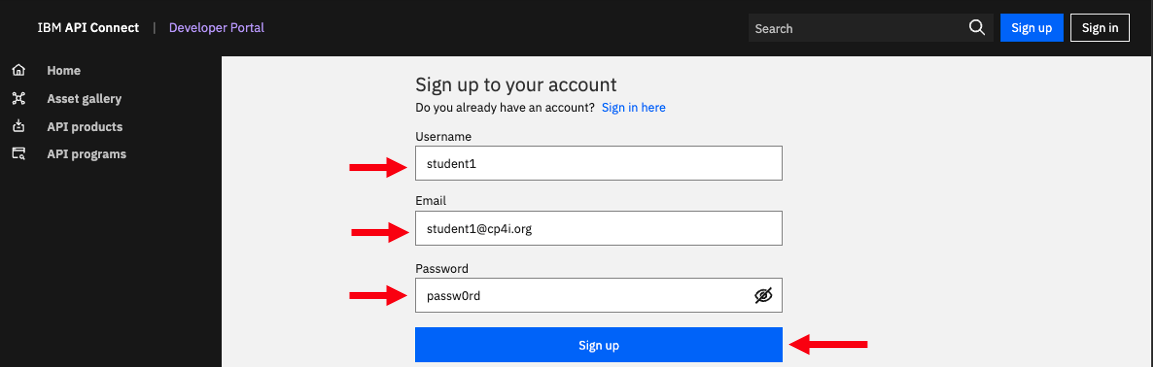
Task: Click the IBM API Connect title
Action: tap(88, 28)
